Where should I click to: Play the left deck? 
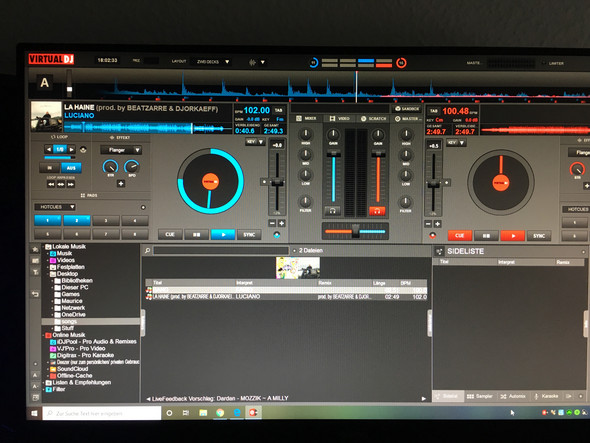pyautogui.click(x=223, y=234)
